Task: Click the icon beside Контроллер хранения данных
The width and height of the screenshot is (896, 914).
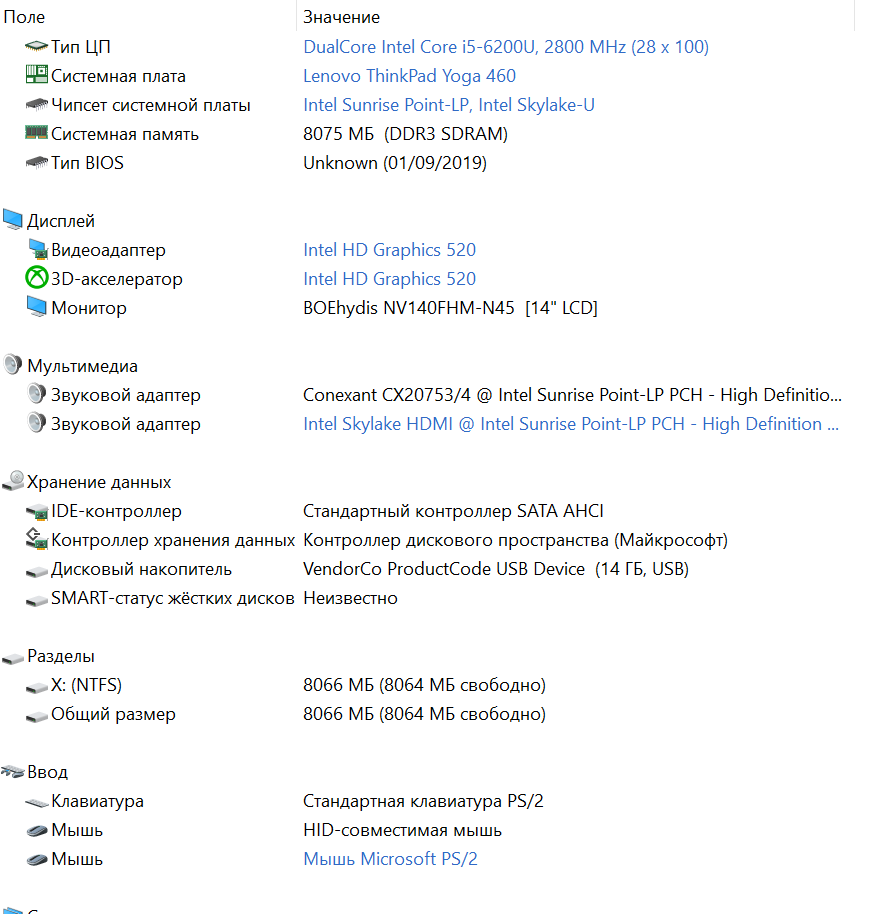Action: [x=37, y=539]
